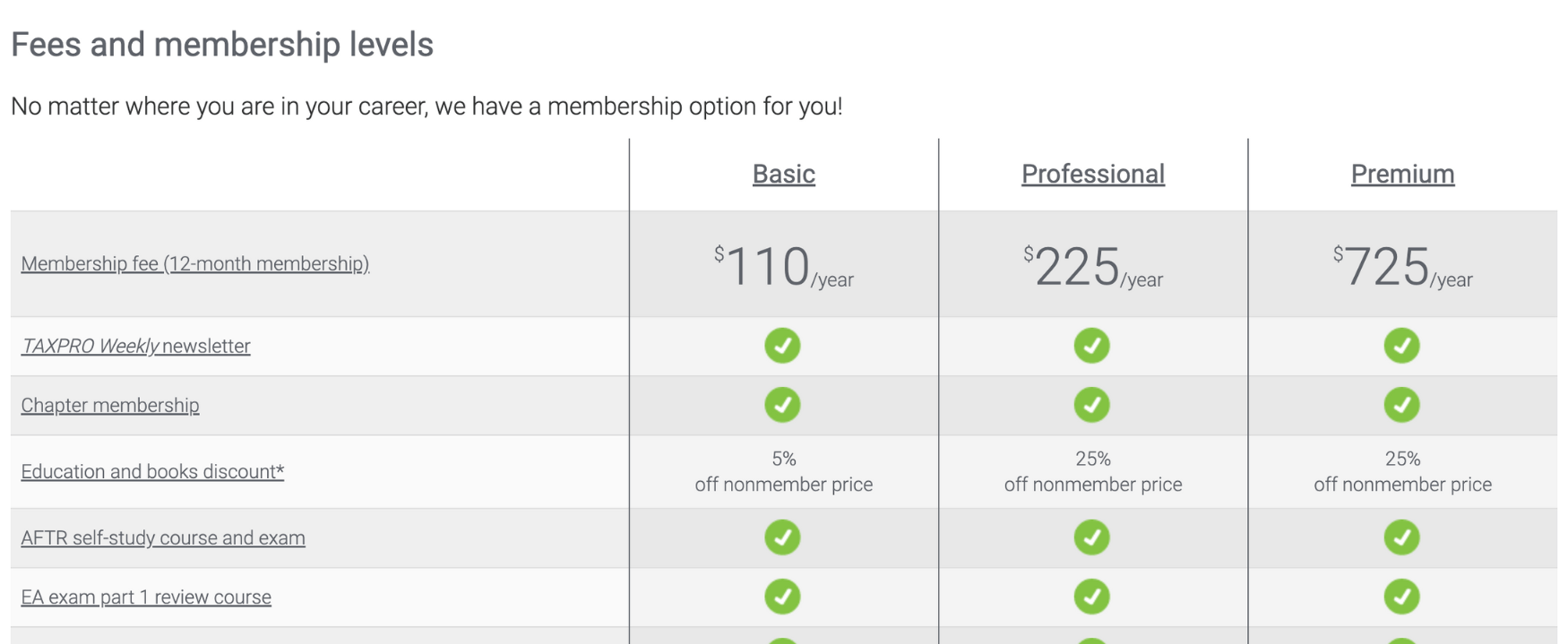The width and height of the screenshot is (1568, 644).
Task: Open the Professional membership column header link
Action: click(1092, 173)
